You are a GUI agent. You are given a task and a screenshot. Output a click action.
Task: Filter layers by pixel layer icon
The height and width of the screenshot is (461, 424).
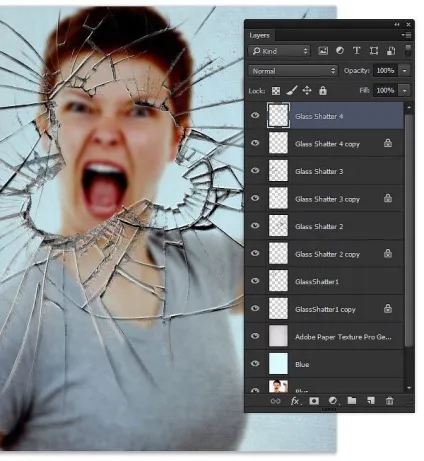point(323,51)
